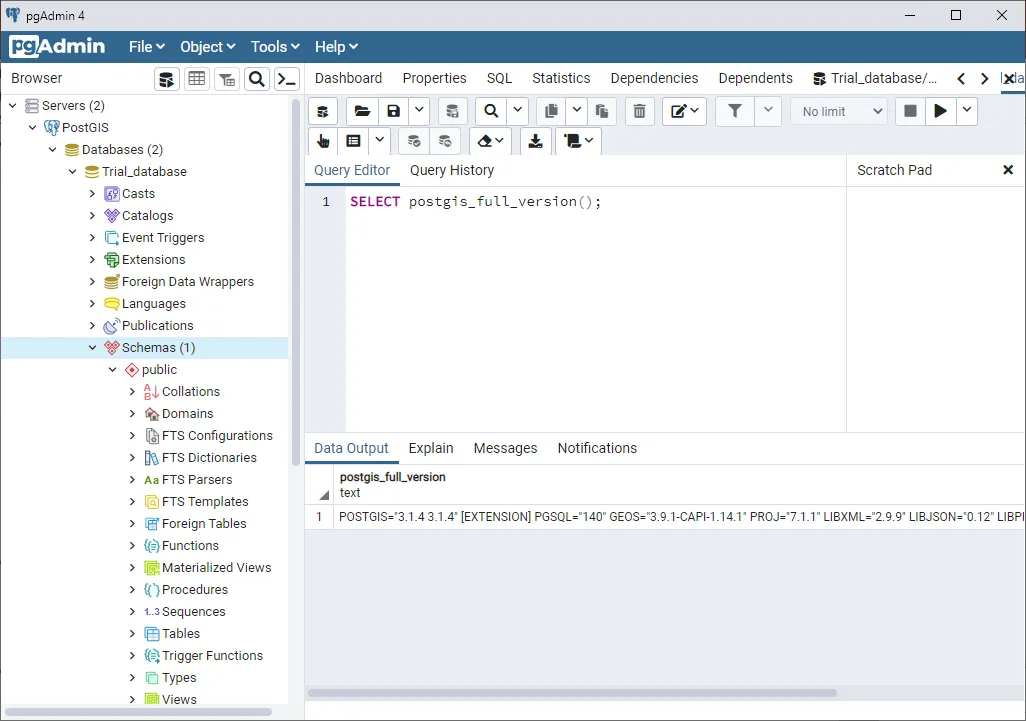
Task: Switch to the Dependents tab
Action: point(755,79)
